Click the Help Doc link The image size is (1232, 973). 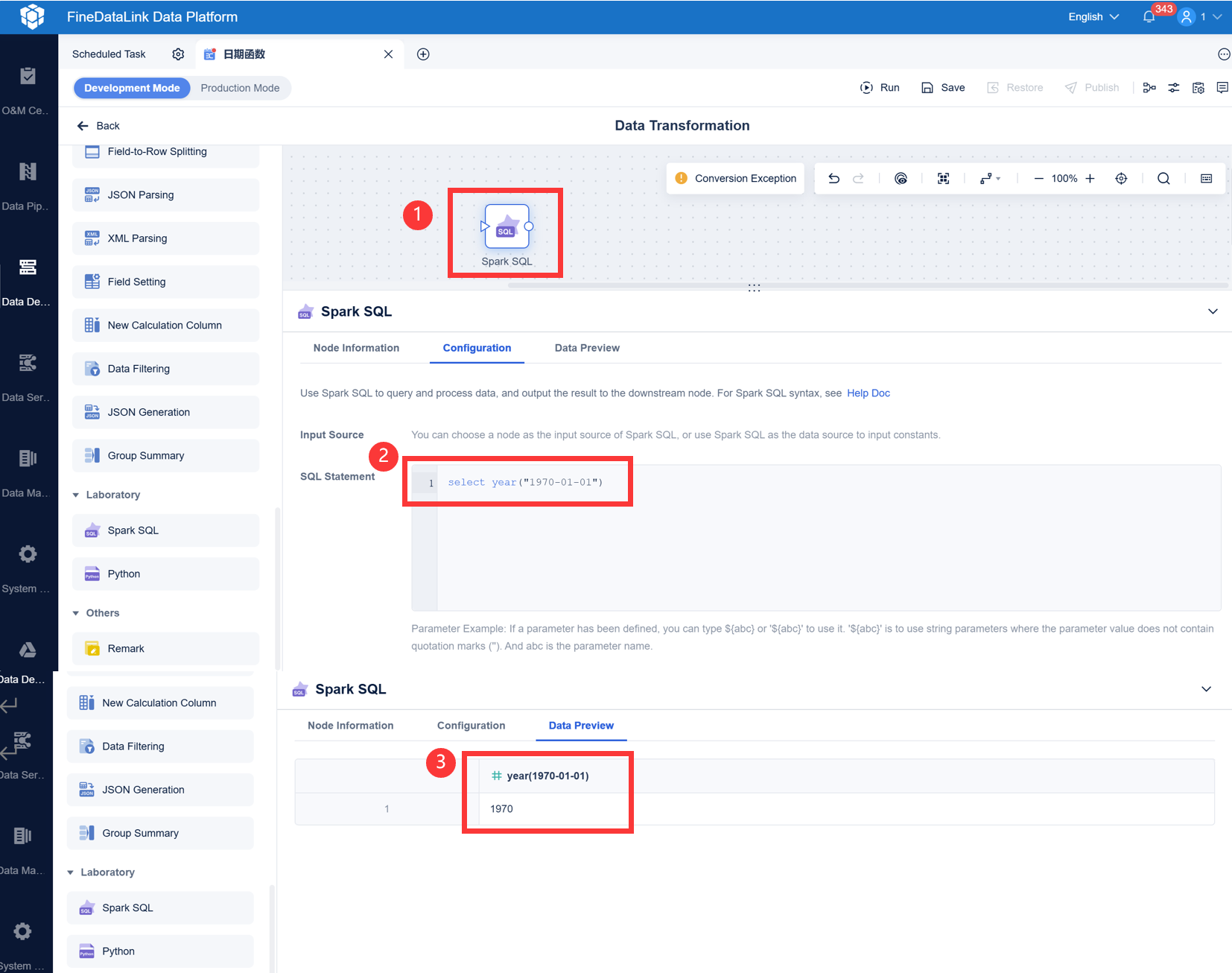tap(868, 393)
